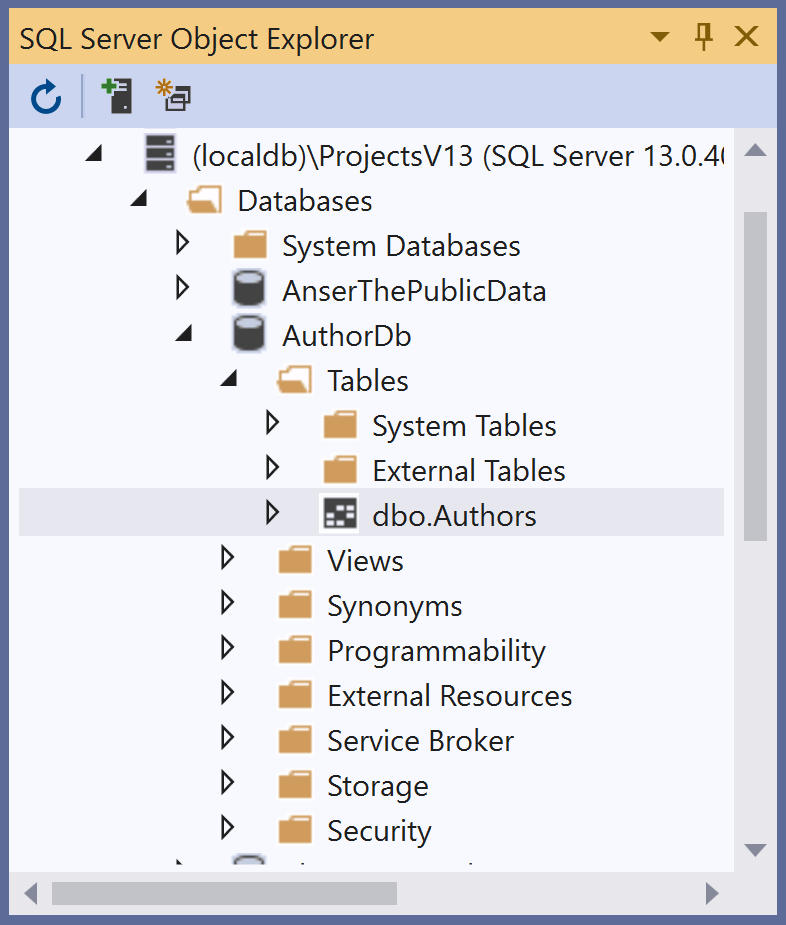Screen dimensions: 786x925
Task: Click the (localdb)\ProjectsV13 server icon
Action: (160, 153)
